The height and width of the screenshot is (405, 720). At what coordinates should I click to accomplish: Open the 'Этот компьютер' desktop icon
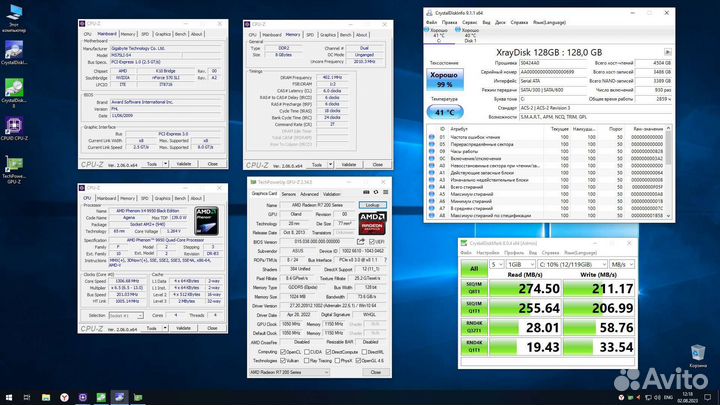pos(14,18)
